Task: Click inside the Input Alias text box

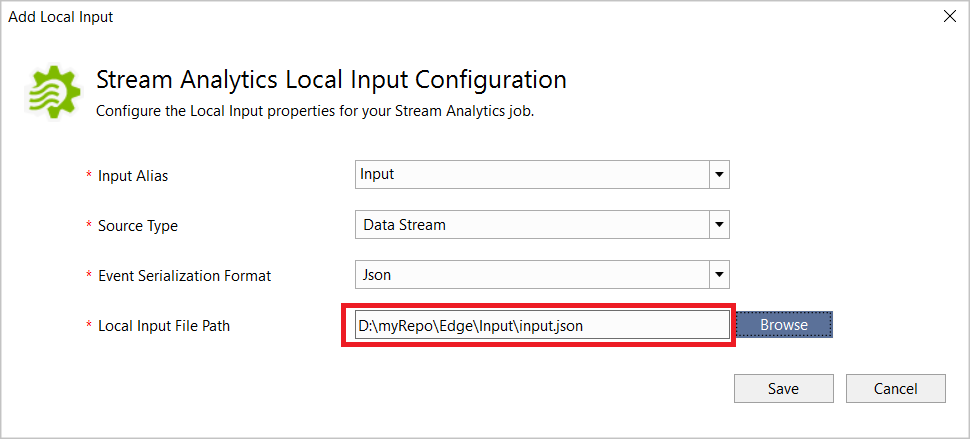Action: (532, 175)
